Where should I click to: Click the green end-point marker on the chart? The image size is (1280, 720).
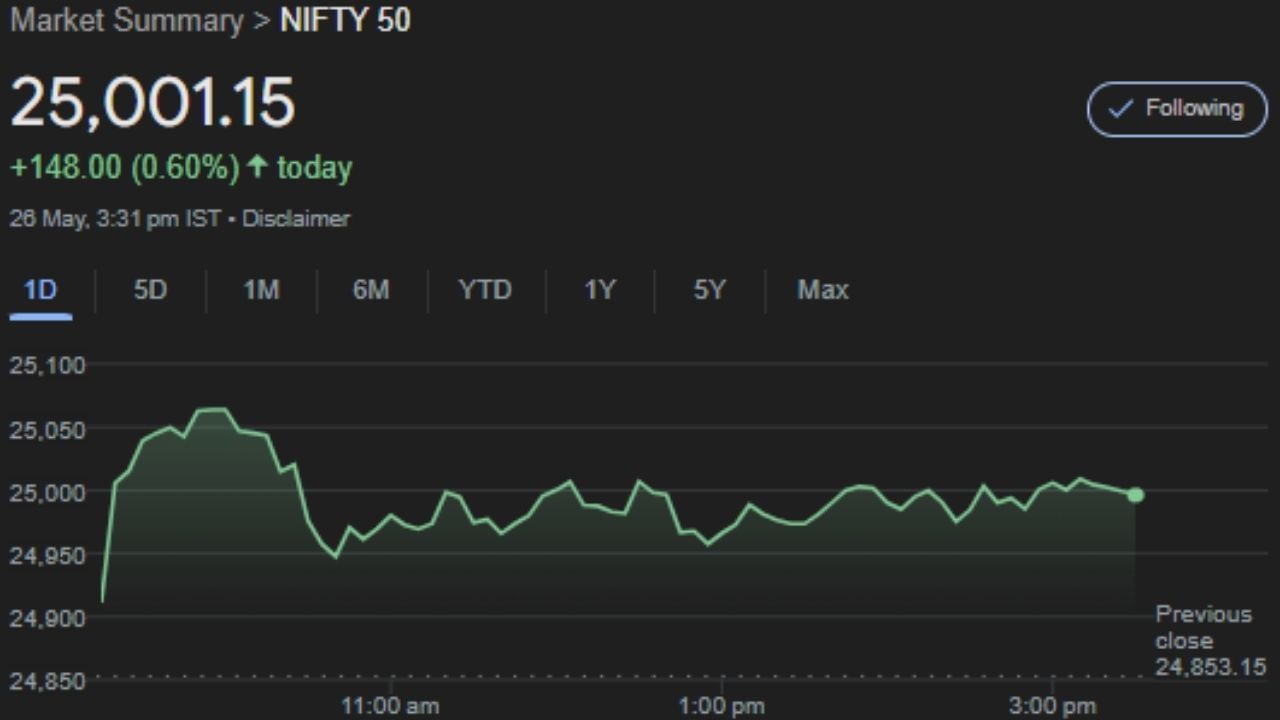tap(1135, 495)
